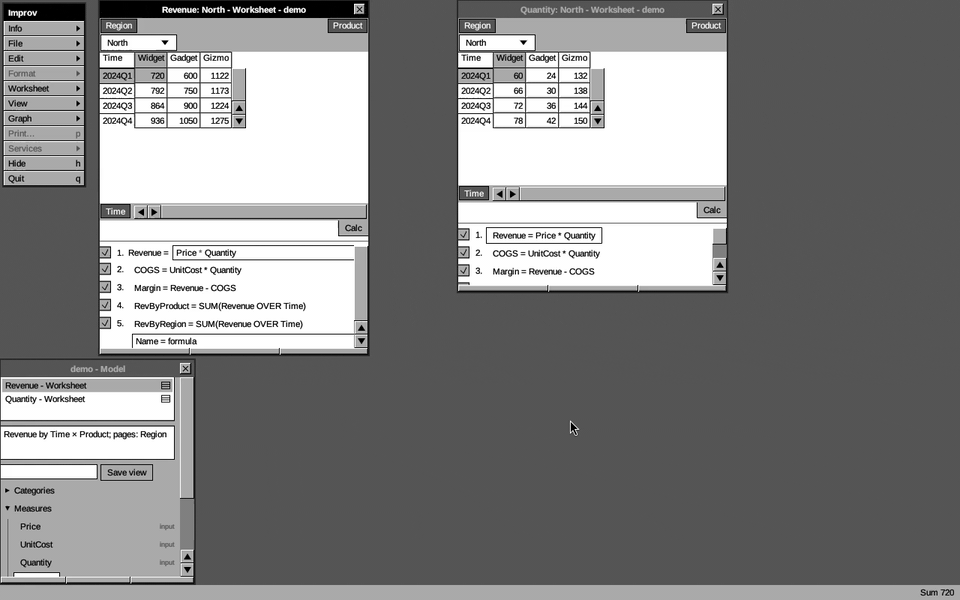The height and width of the screenshot is (600, 960).
Task: Toggle Margin formula checkbox in Revenue window
Action: pos(105,287)
